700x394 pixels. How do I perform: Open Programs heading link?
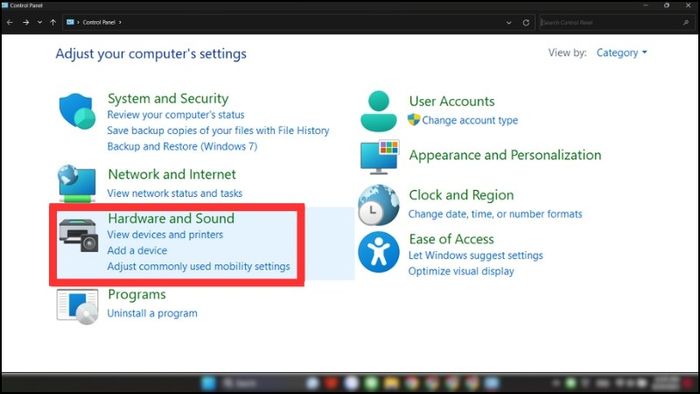click(137, 294)
